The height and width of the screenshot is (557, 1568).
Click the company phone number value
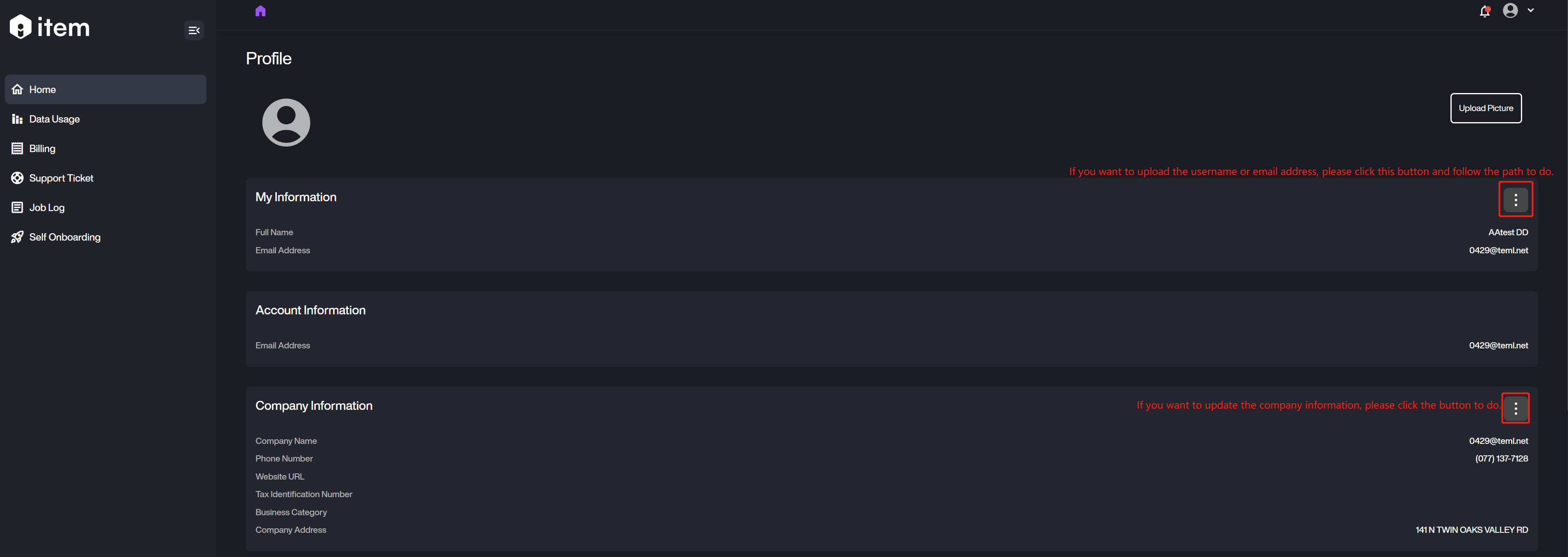1501,458
